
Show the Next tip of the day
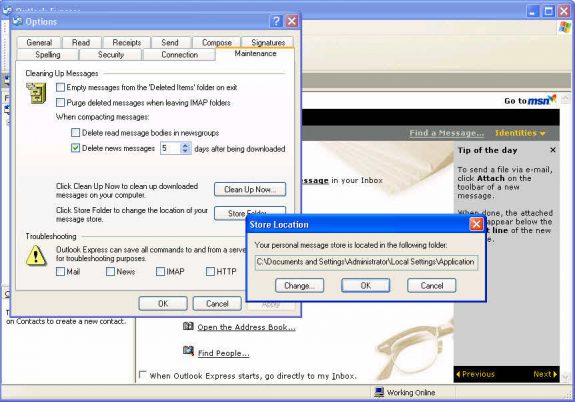click(545, 374)
